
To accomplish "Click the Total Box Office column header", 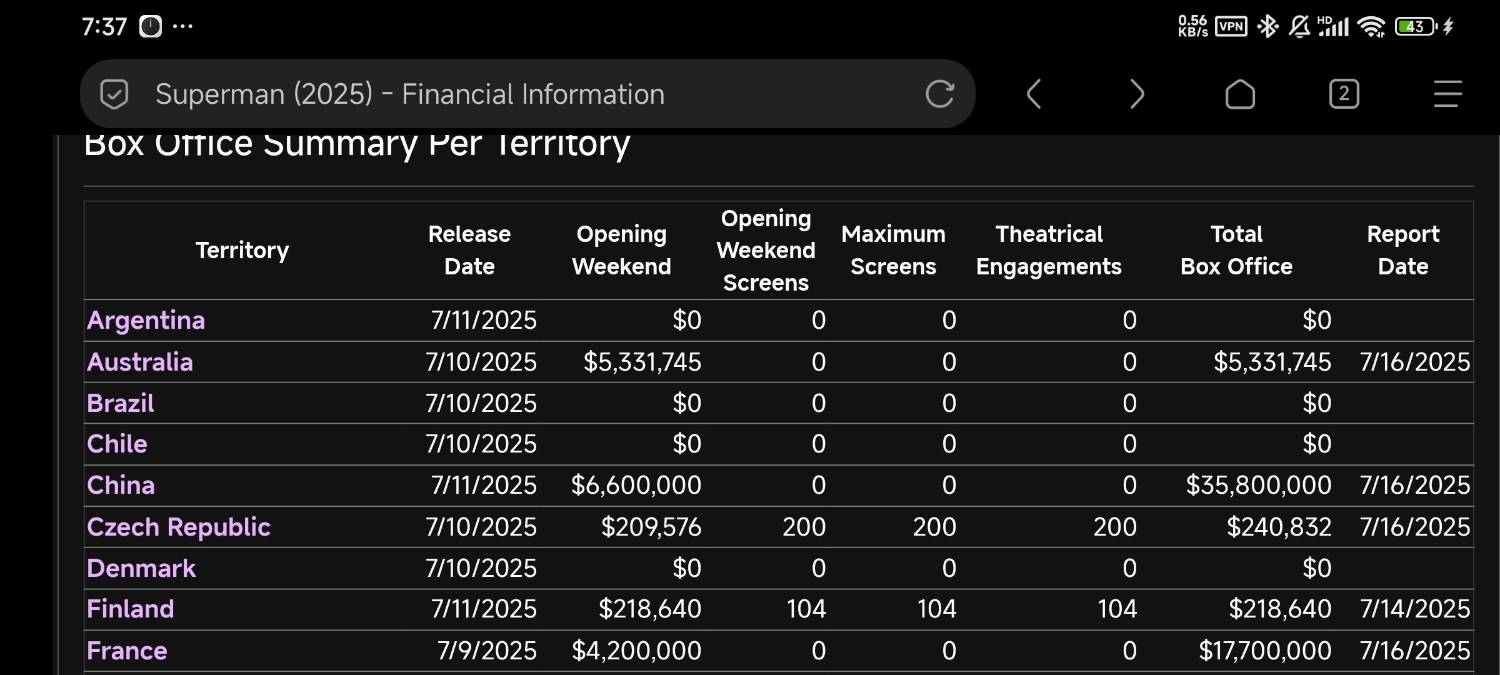I will [1236, 250].
